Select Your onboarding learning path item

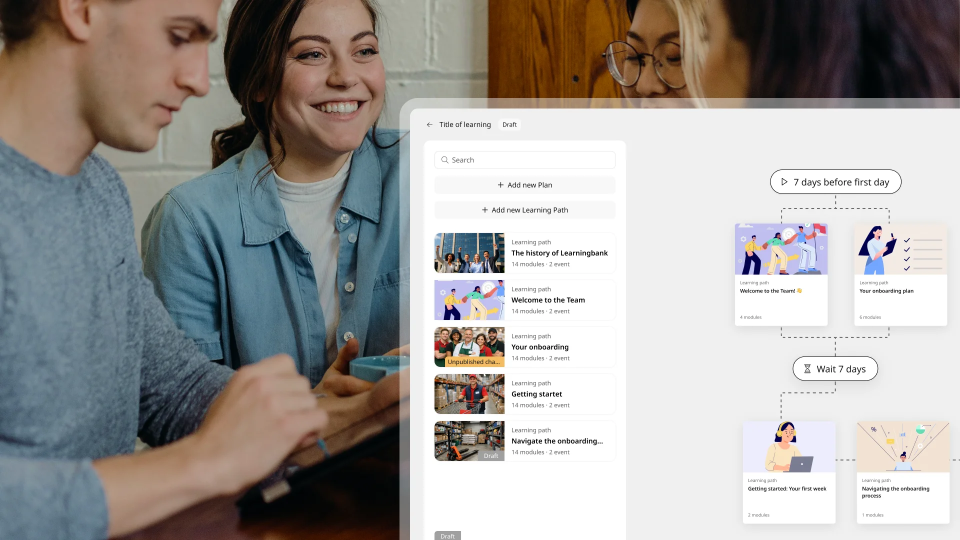click(525, 347)
